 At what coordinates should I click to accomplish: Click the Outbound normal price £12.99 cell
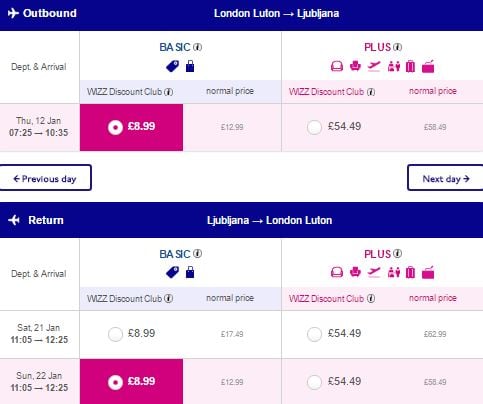232,127
